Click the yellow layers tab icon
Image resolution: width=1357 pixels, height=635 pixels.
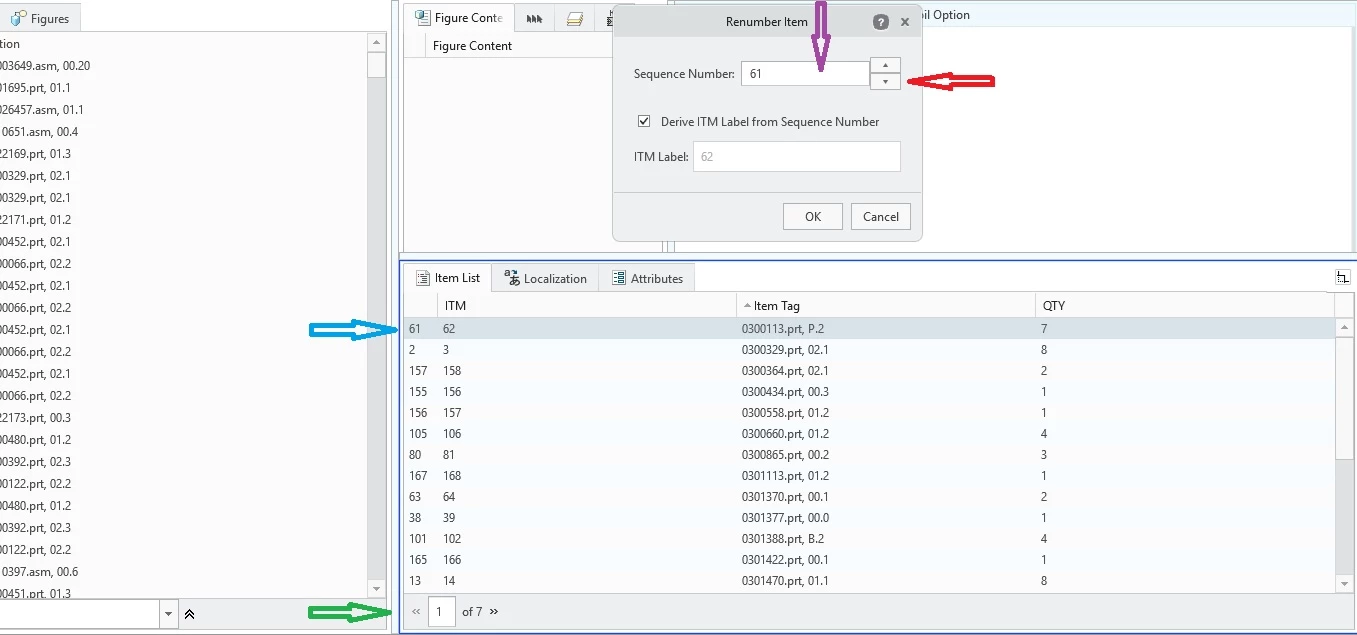click(574, 18)
